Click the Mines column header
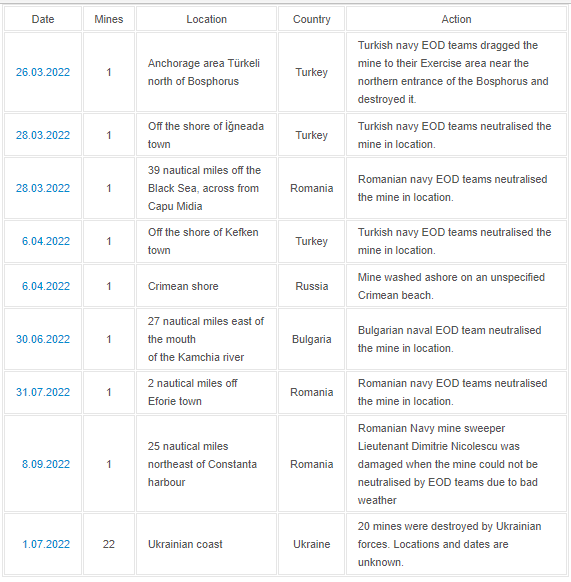The height and width of the screenshot is (582, 571). 109,19
